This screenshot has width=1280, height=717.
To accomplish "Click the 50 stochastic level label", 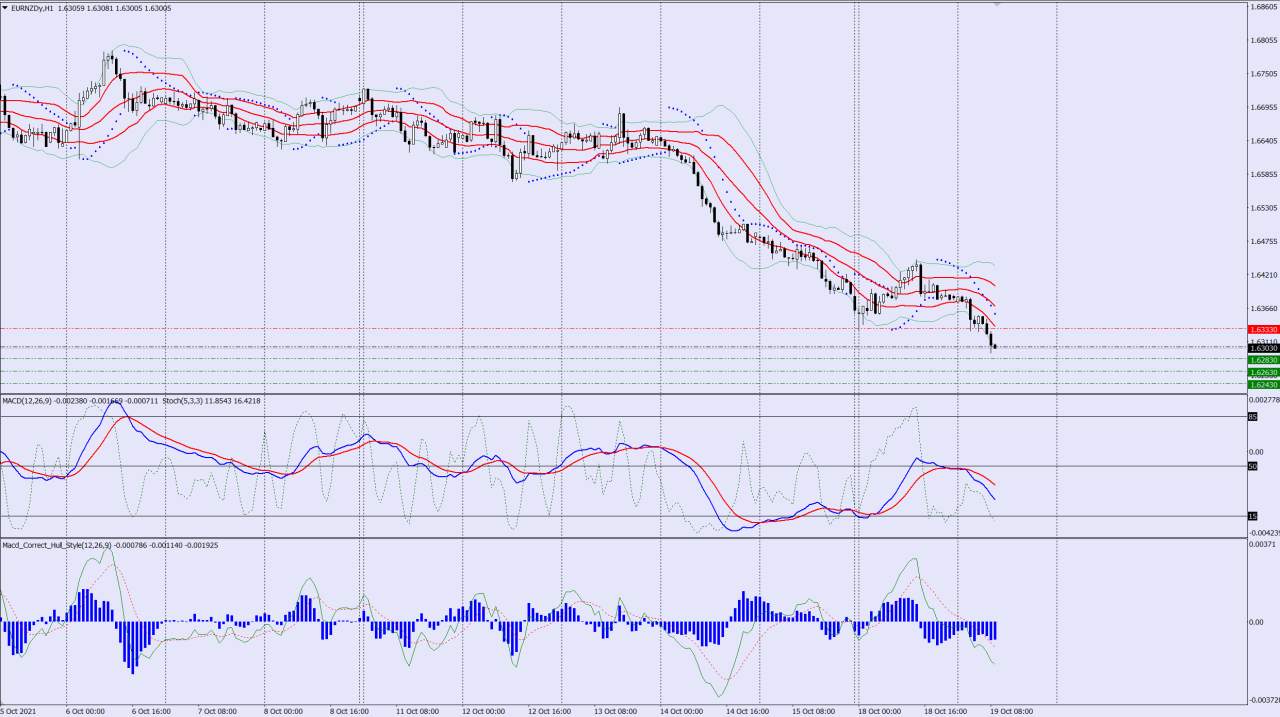I will [x=1252, y=466].
